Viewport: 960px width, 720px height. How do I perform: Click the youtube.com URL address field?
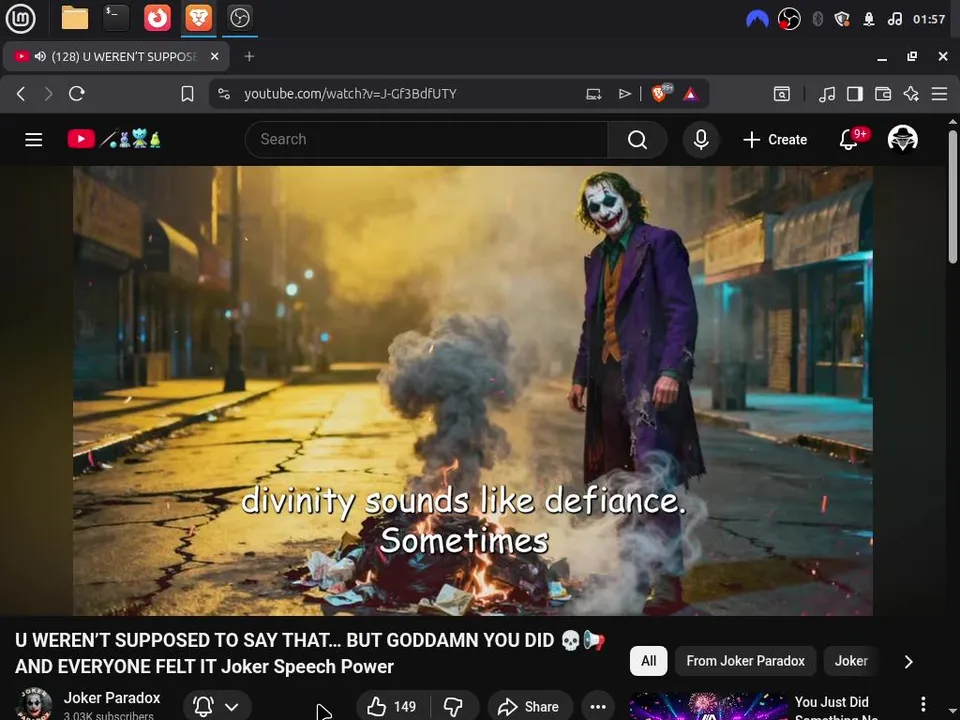pos(350,94)
